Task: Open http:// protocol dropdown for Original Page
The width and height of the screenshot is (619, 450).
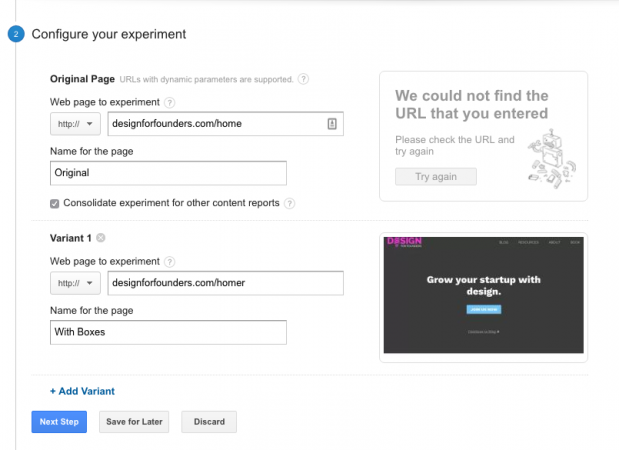Action: (75, 124)
